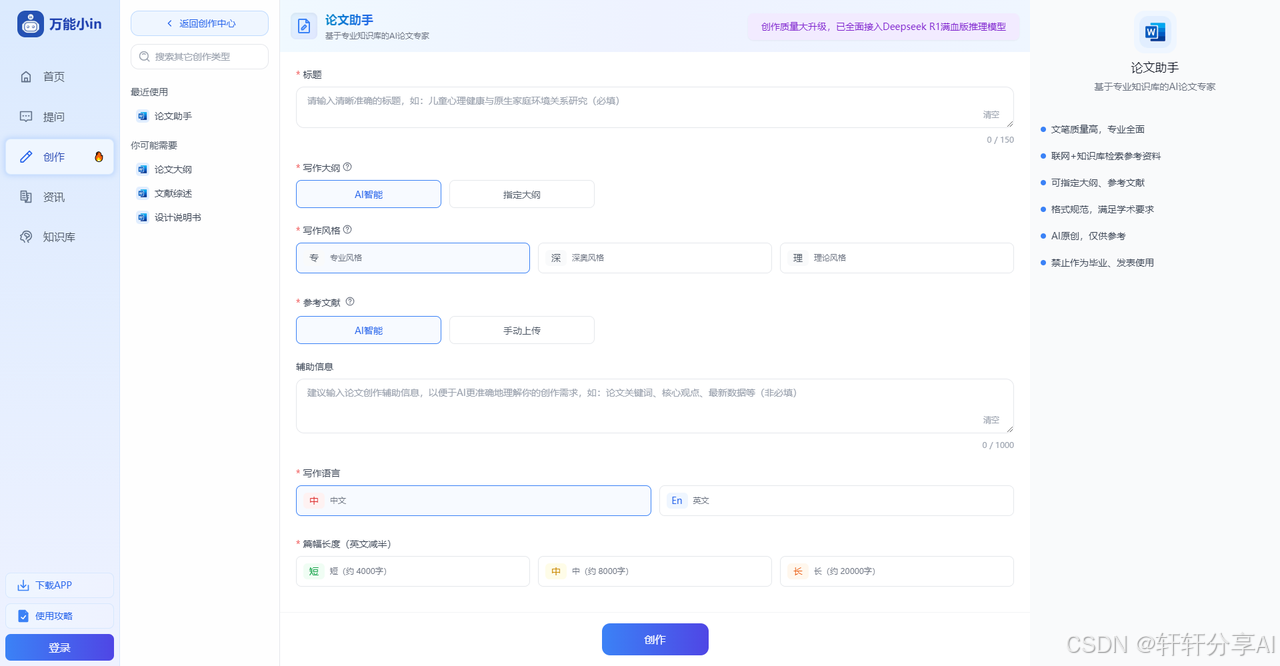The width and height of the screenshot is (1280, 666).
Task: Click the help icon next to 写作风格
Action: point(348,230)
